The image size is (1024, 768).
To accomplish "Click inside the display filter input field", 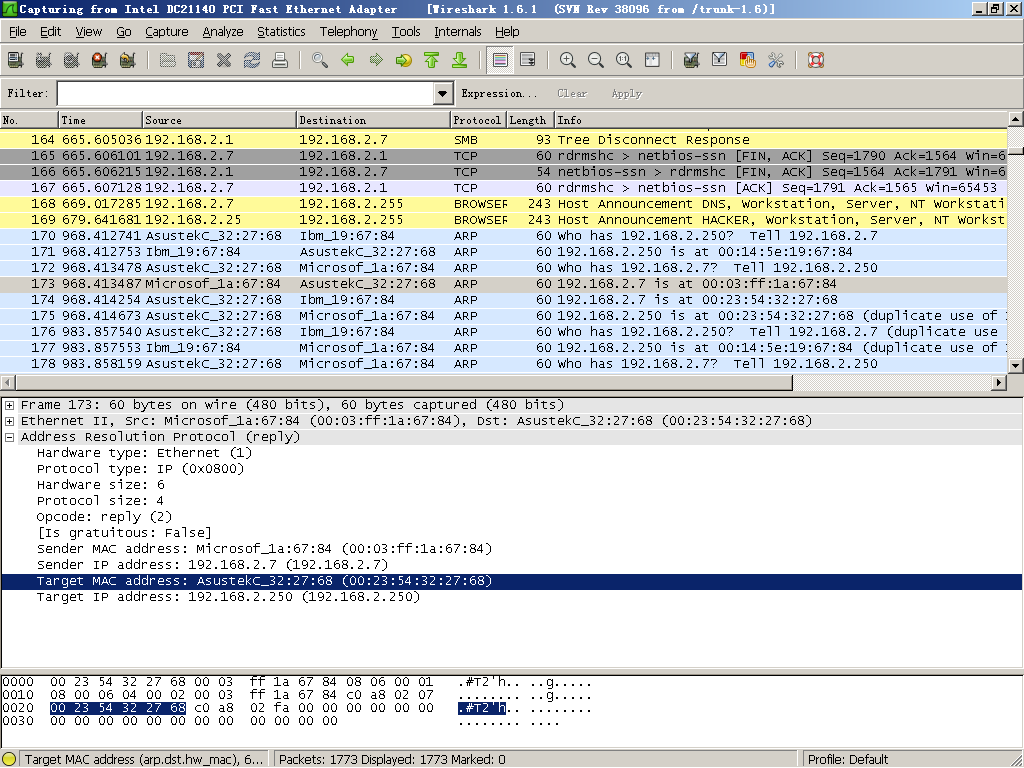I will (x=245, y=93).
